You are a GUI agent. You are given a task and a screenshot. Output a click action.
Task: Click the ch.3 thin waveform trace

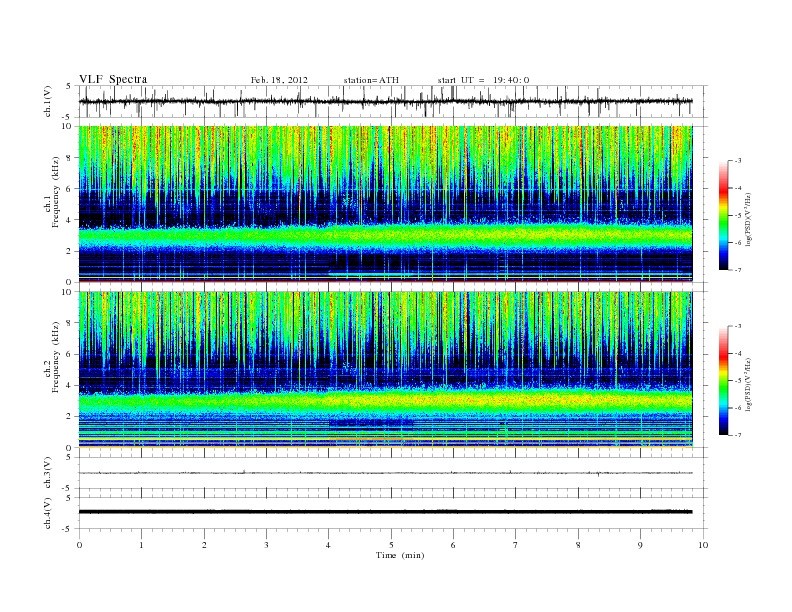coord(385,473)
